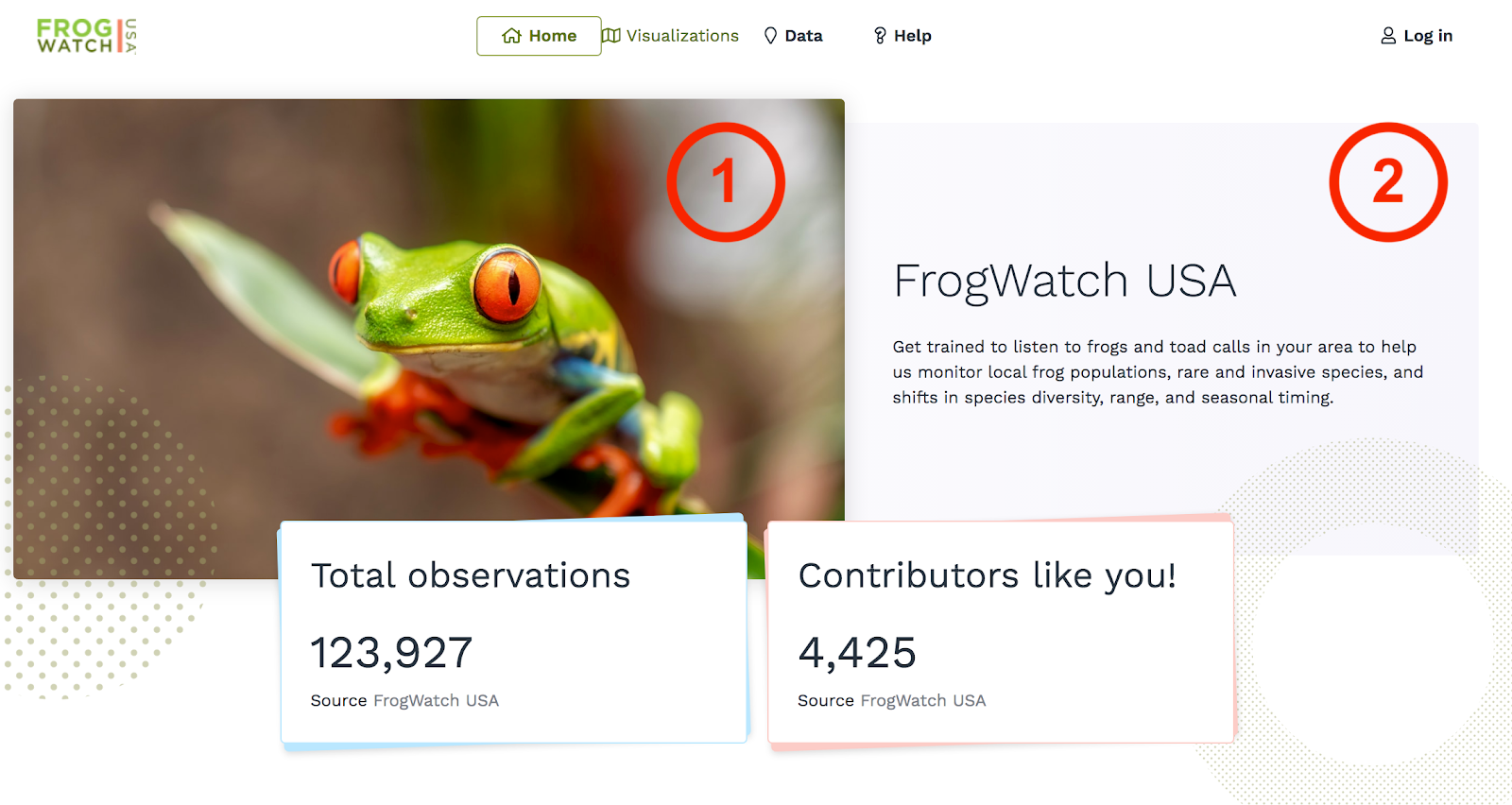Select the Home text label in navigation

tap(553, 36)
